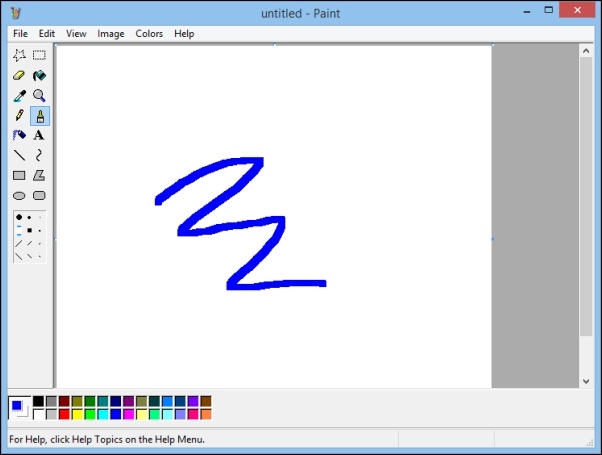Choose the light gray swatch in bottom row
Viewport: 602px width, 455px height.
click(51, 414)
